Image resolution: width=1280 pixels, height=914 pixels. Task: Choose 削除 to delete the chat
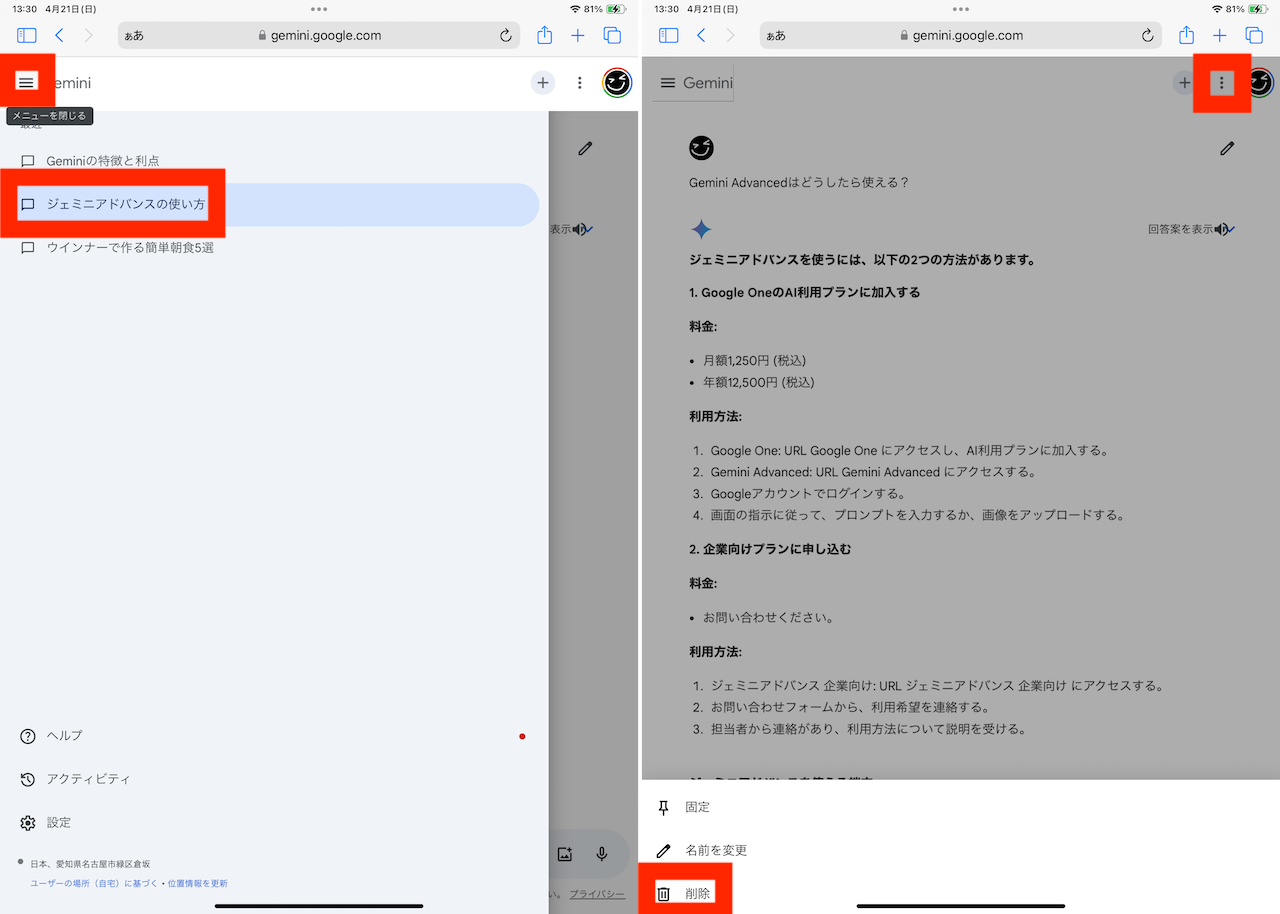(960, 894)
